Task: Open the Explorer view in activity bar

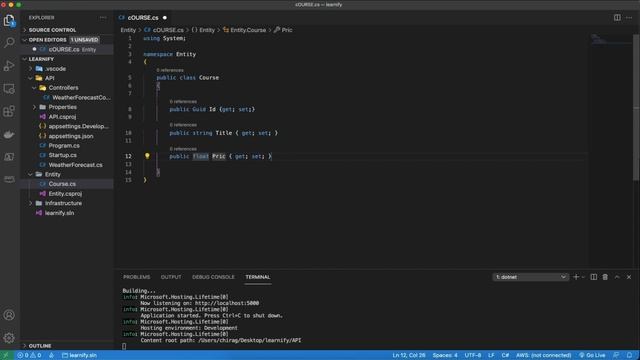Action: [x=9, y=20]
